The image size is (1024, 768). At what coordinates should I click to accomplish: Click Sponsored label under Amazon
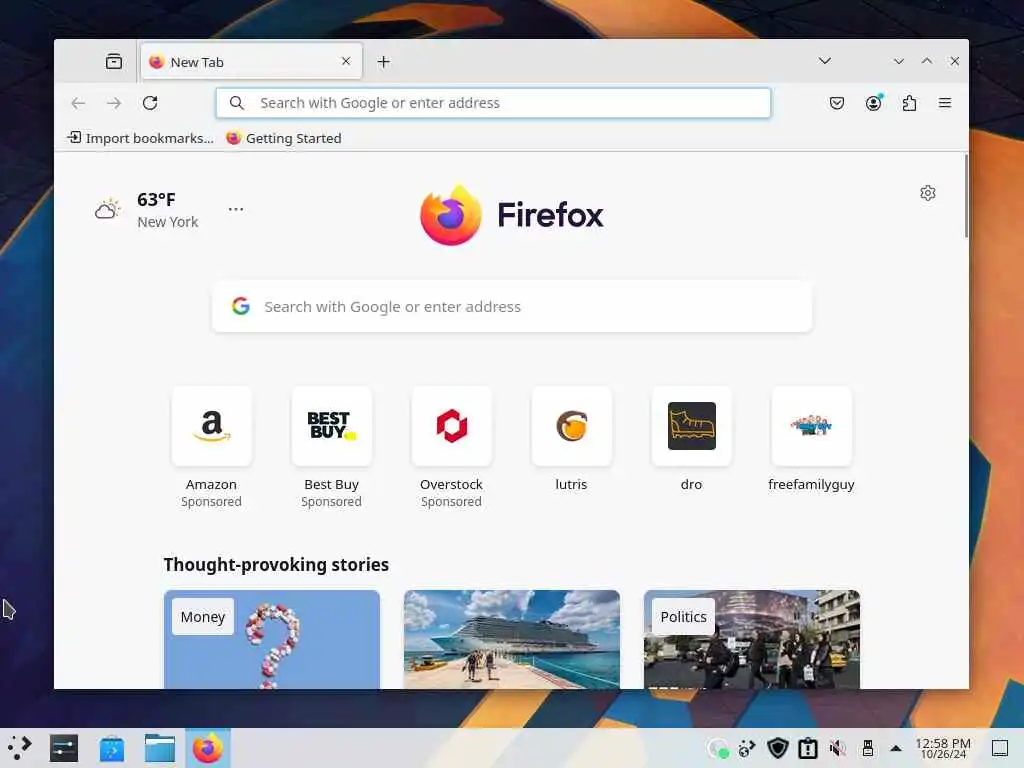211,502
